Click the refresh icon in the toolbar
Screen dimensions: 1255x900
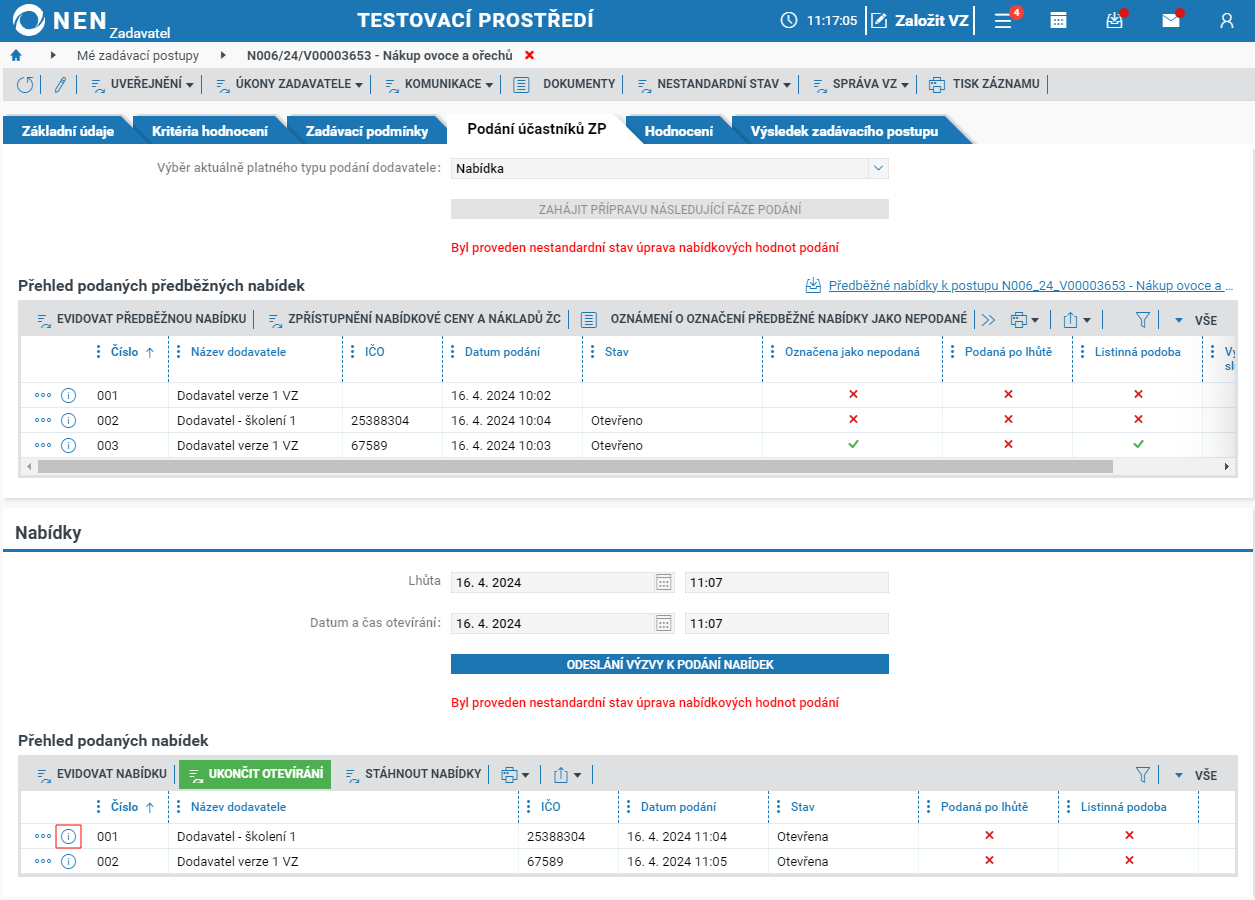pos(24,85)
